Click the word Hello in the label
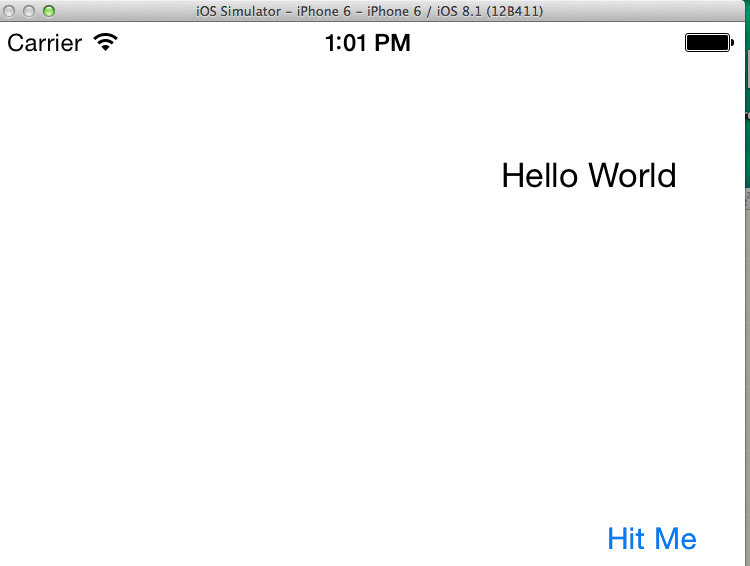Image resolution: width=750 pixels, height=566 pixels. (x=540, y=176)
